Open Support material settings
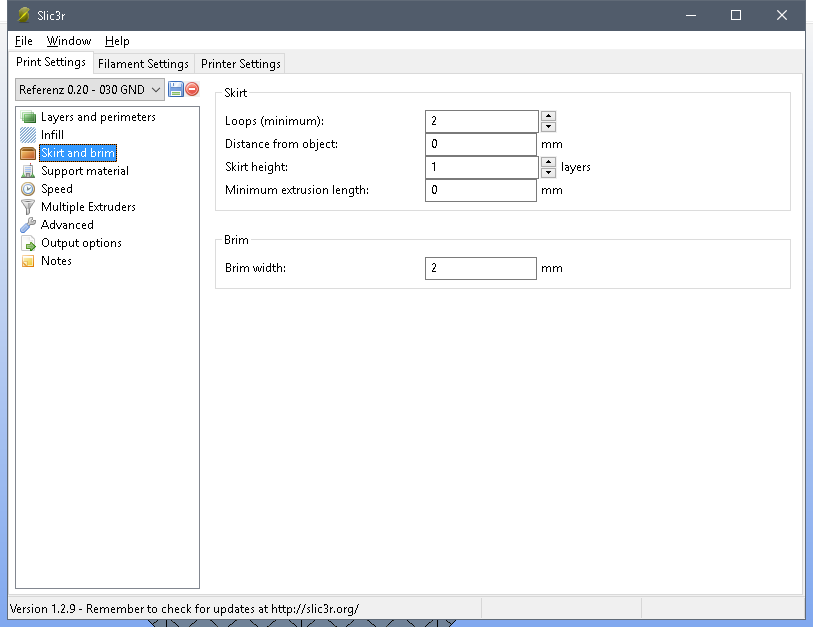813x627 pixels. click(84, 171)
